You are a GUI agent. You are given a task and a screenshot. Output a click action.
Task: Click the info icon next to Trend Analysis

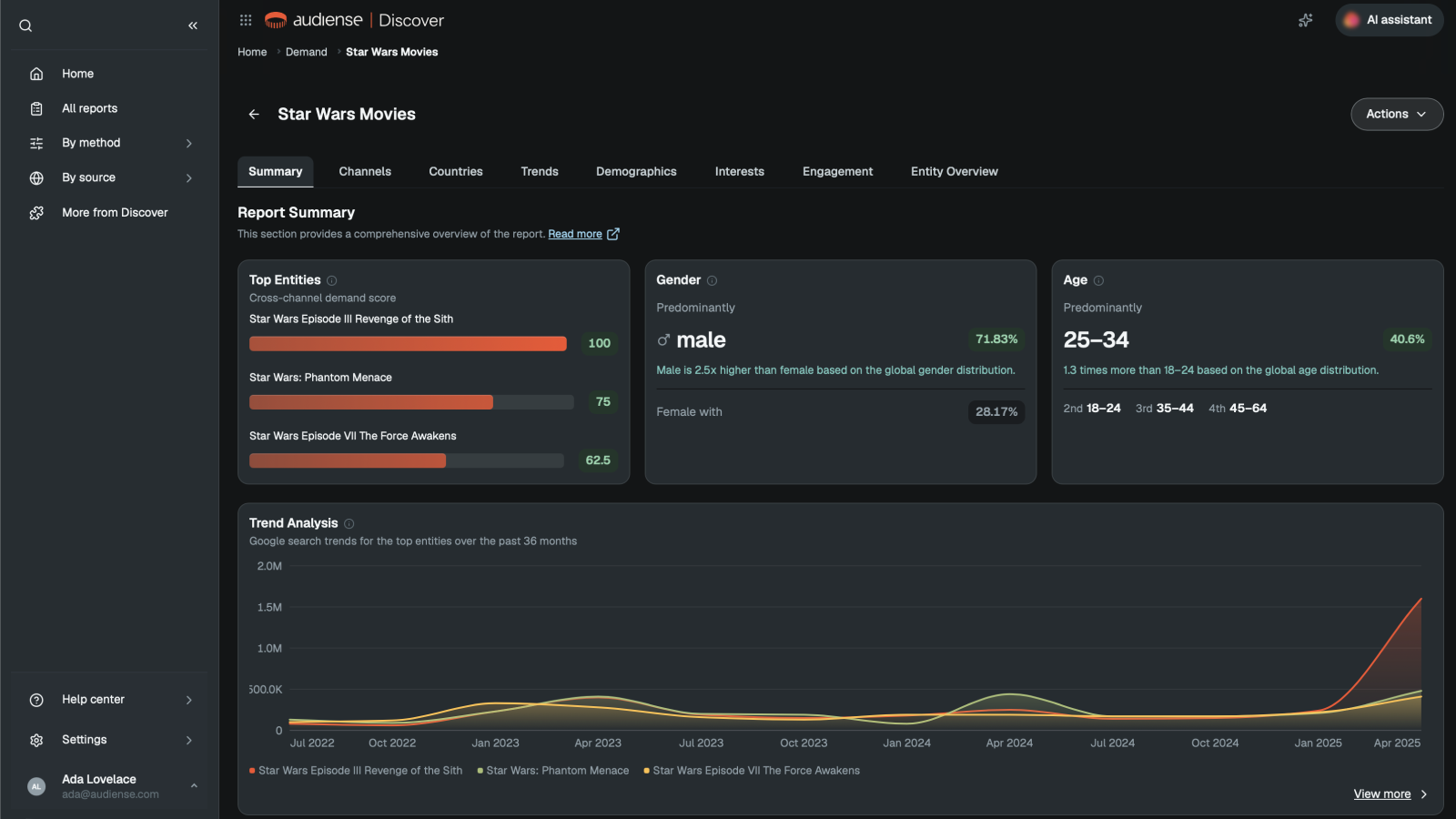pyautogui.click(x=349, y=523)
